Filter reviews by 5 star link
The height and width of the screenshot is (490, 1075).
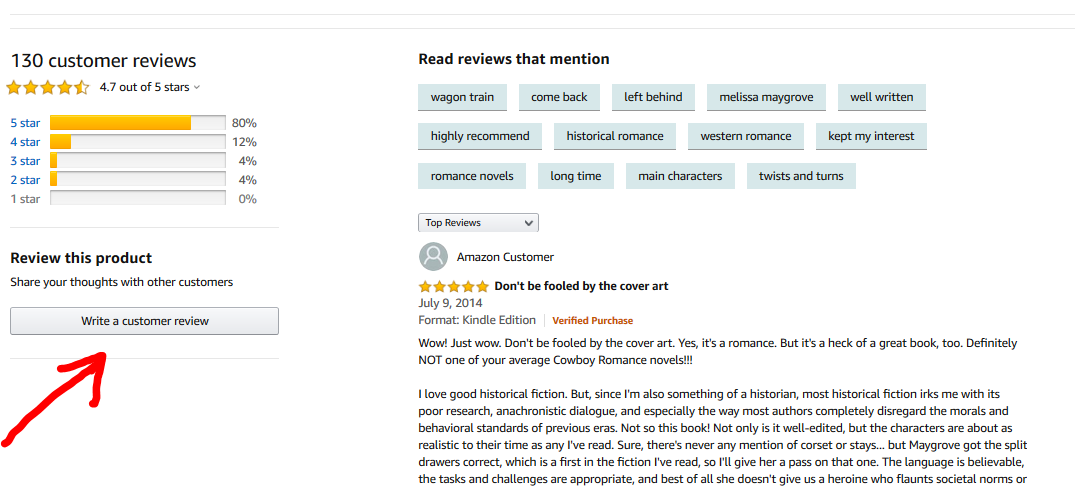coord(25,123)
